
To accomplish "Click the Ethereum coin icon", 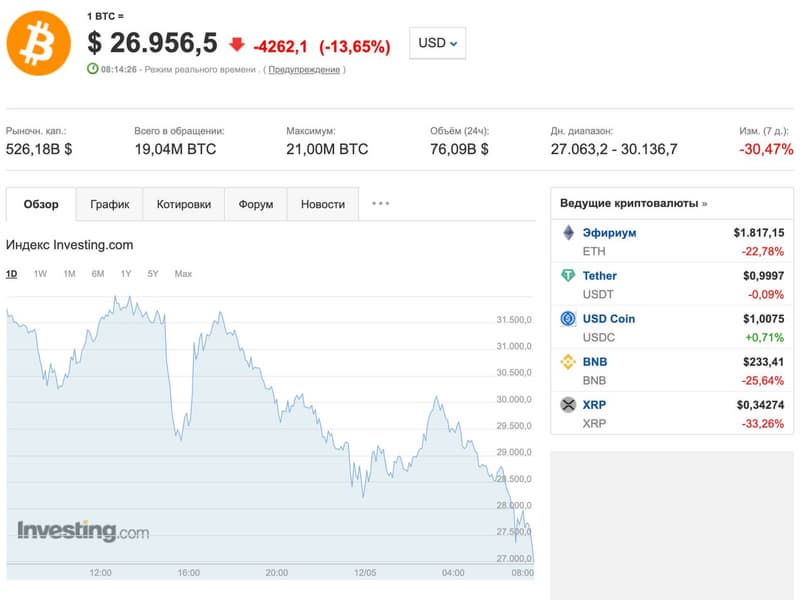I will pyautogui.click(x=568, y=233).
